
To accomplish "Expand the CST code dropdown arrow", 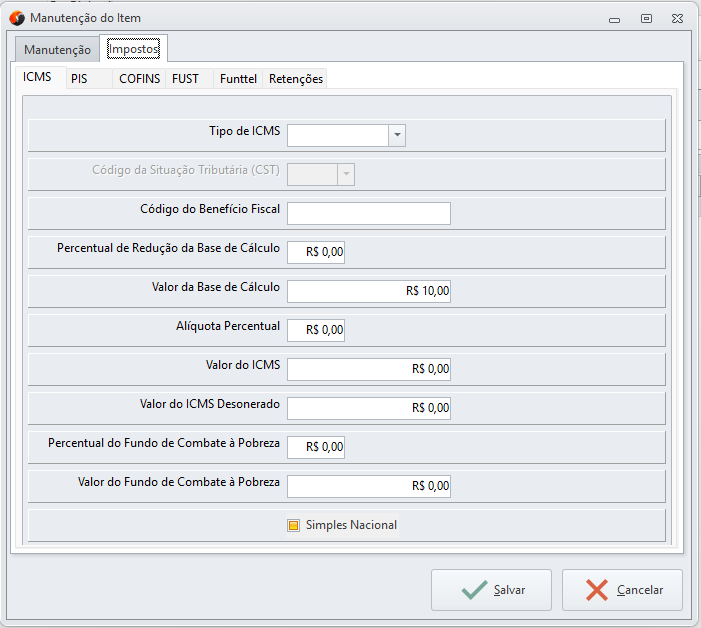I will point(346,174).
